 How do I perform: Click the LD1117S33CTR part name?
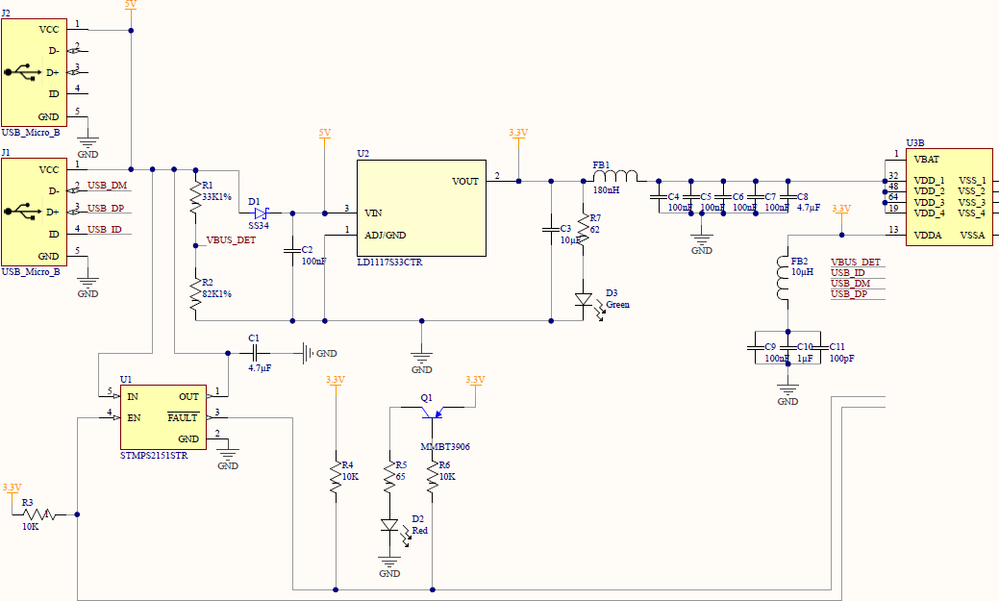click(x=389, y=263)
